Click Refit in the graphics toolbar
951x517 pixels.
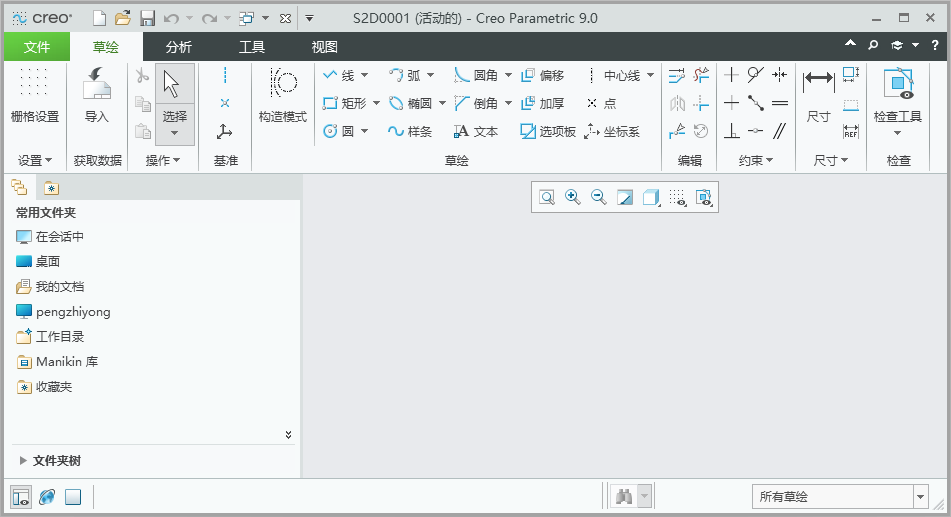tap(547, 197)
